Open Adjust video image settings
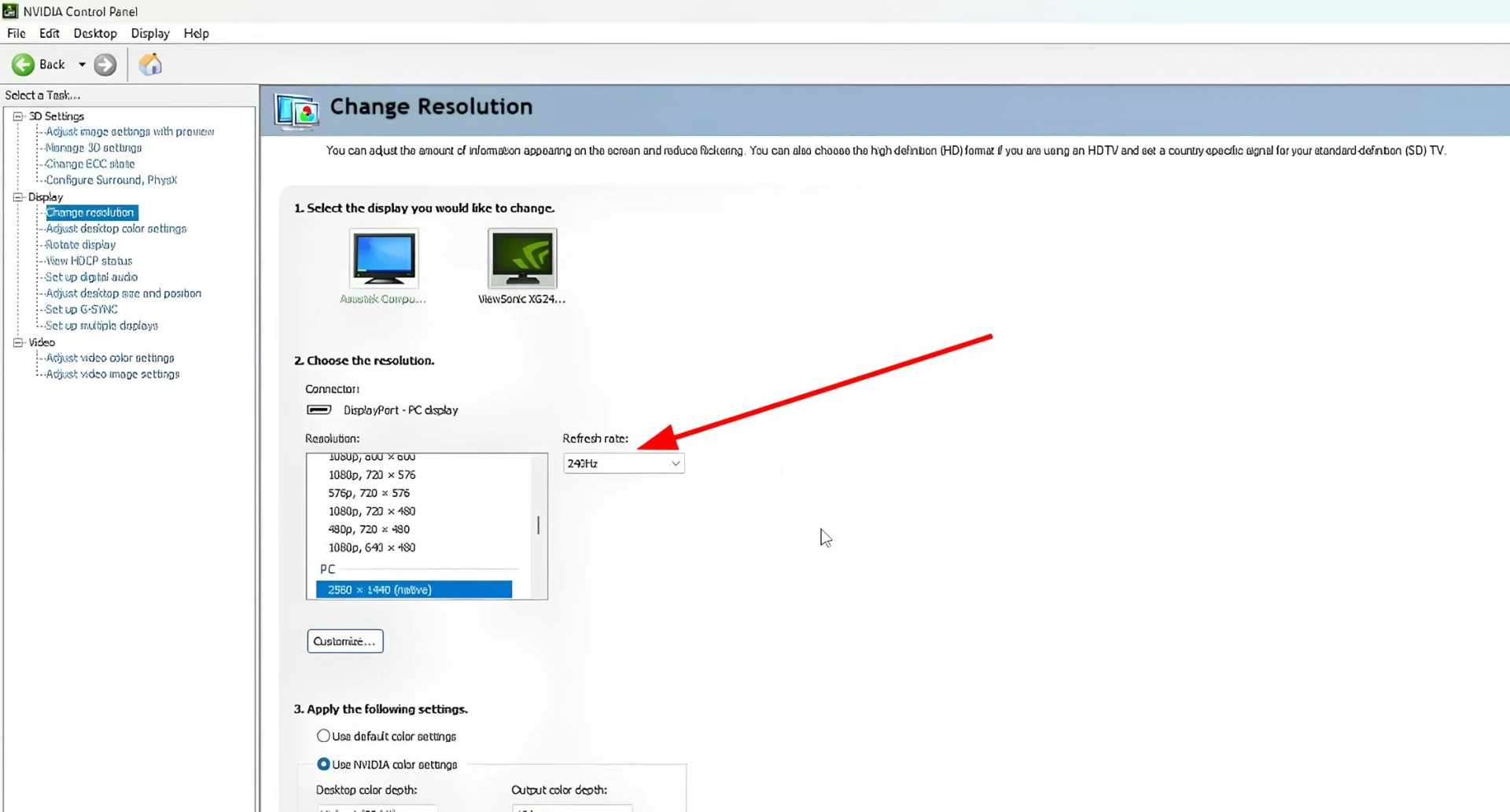 pos(112,374)
